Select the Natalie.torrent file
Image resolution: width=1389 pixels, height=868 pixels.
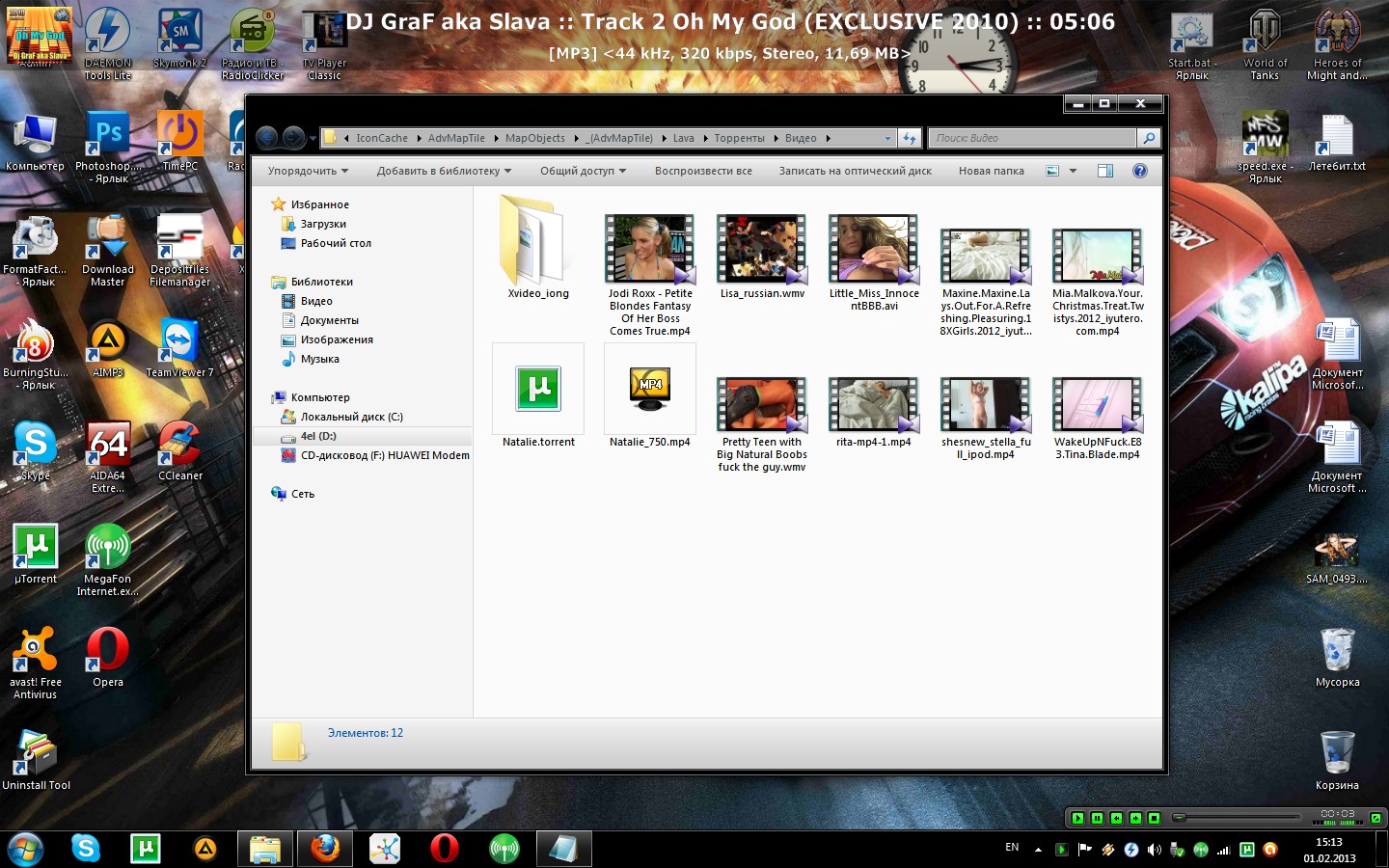click(538, 396)
